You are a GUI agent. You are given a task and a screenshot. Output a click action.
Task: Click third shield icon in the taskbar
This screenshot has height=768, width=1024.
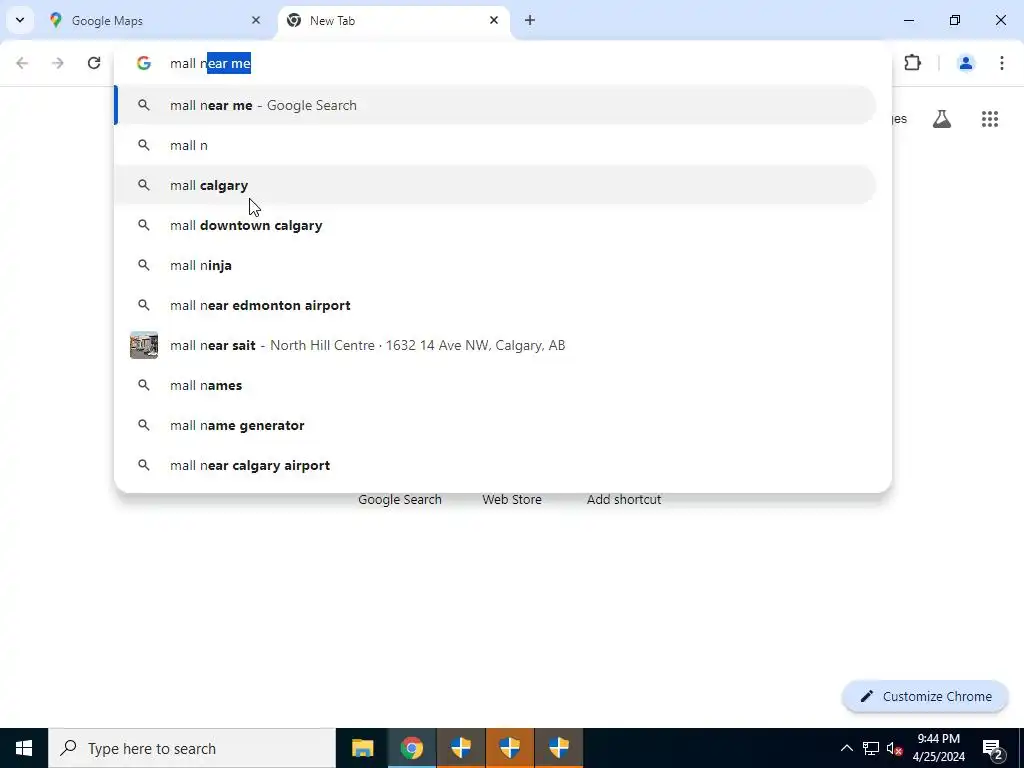point(559,748)
